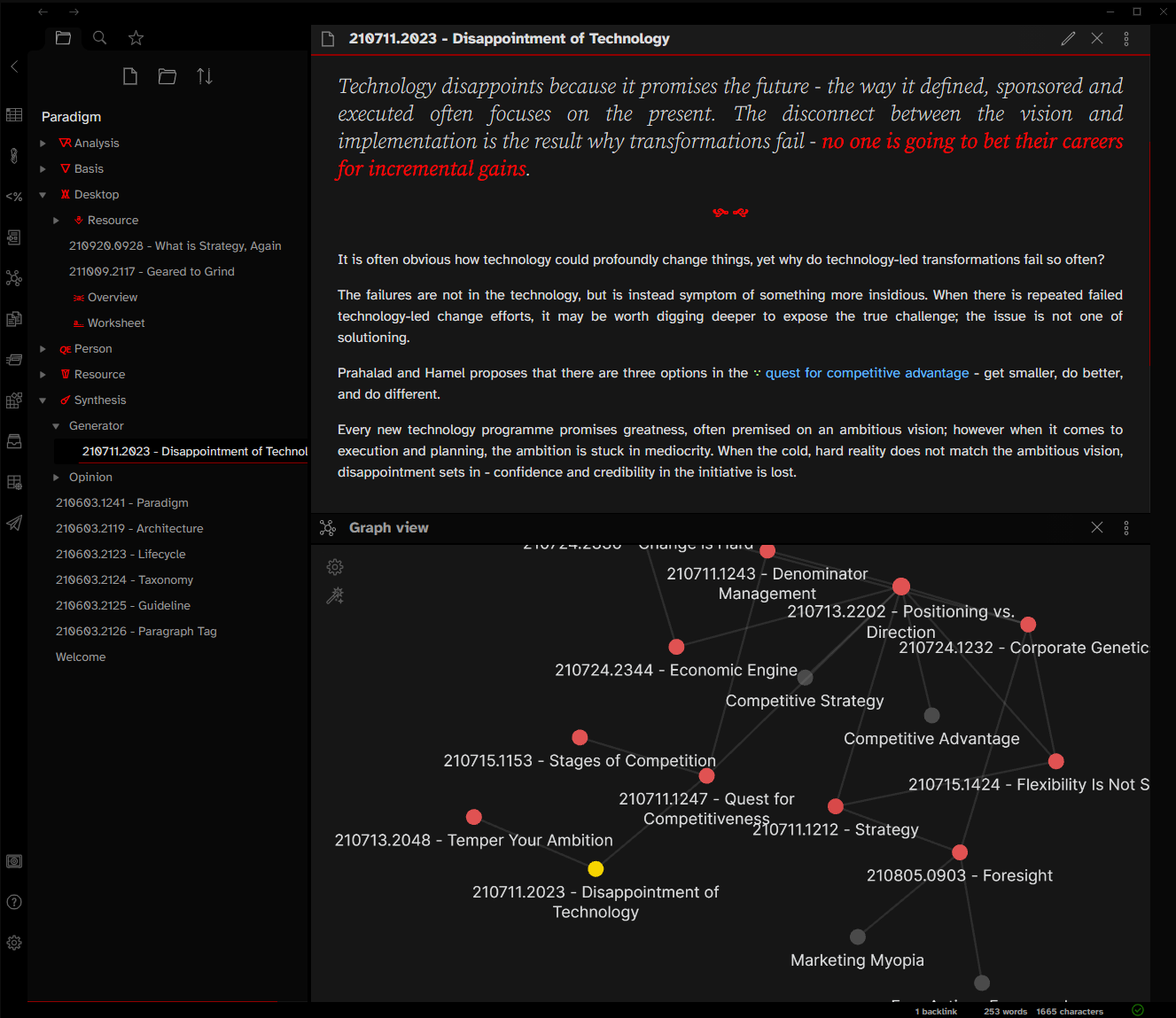Viewport: 1176px width, 1018px height.
Task: Select the gray 'Competitive Advantage' graph node
Action: (931, 715)
